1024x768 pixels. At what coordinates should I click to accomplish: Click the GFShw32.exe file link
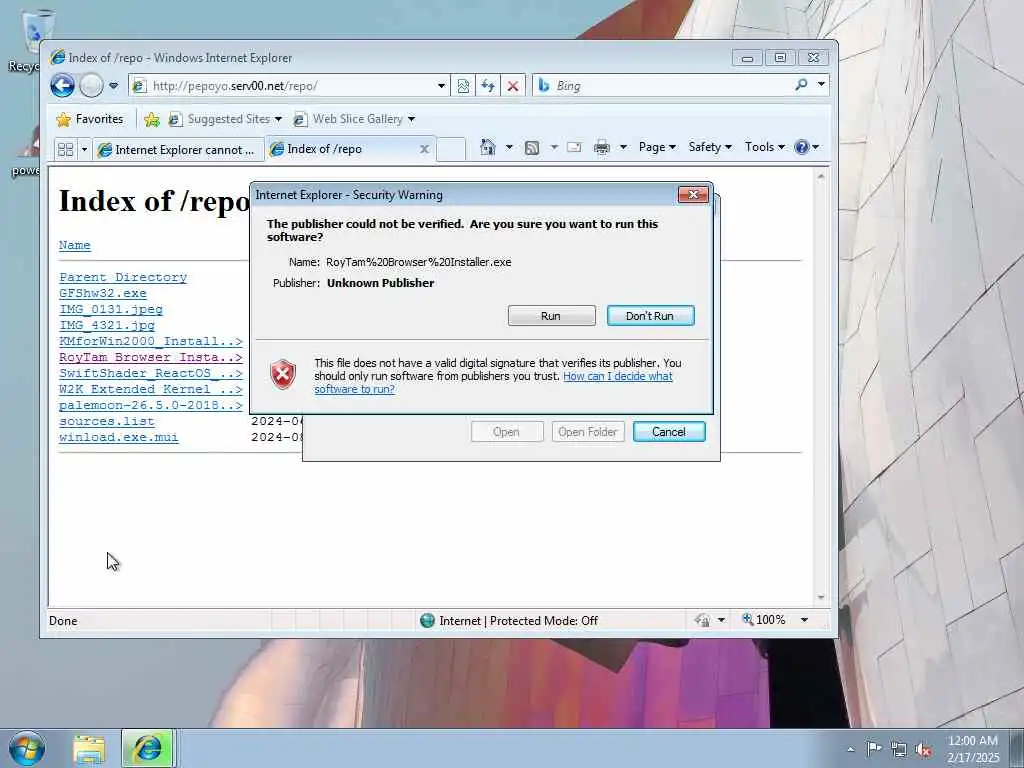click(x=103, y=293)
